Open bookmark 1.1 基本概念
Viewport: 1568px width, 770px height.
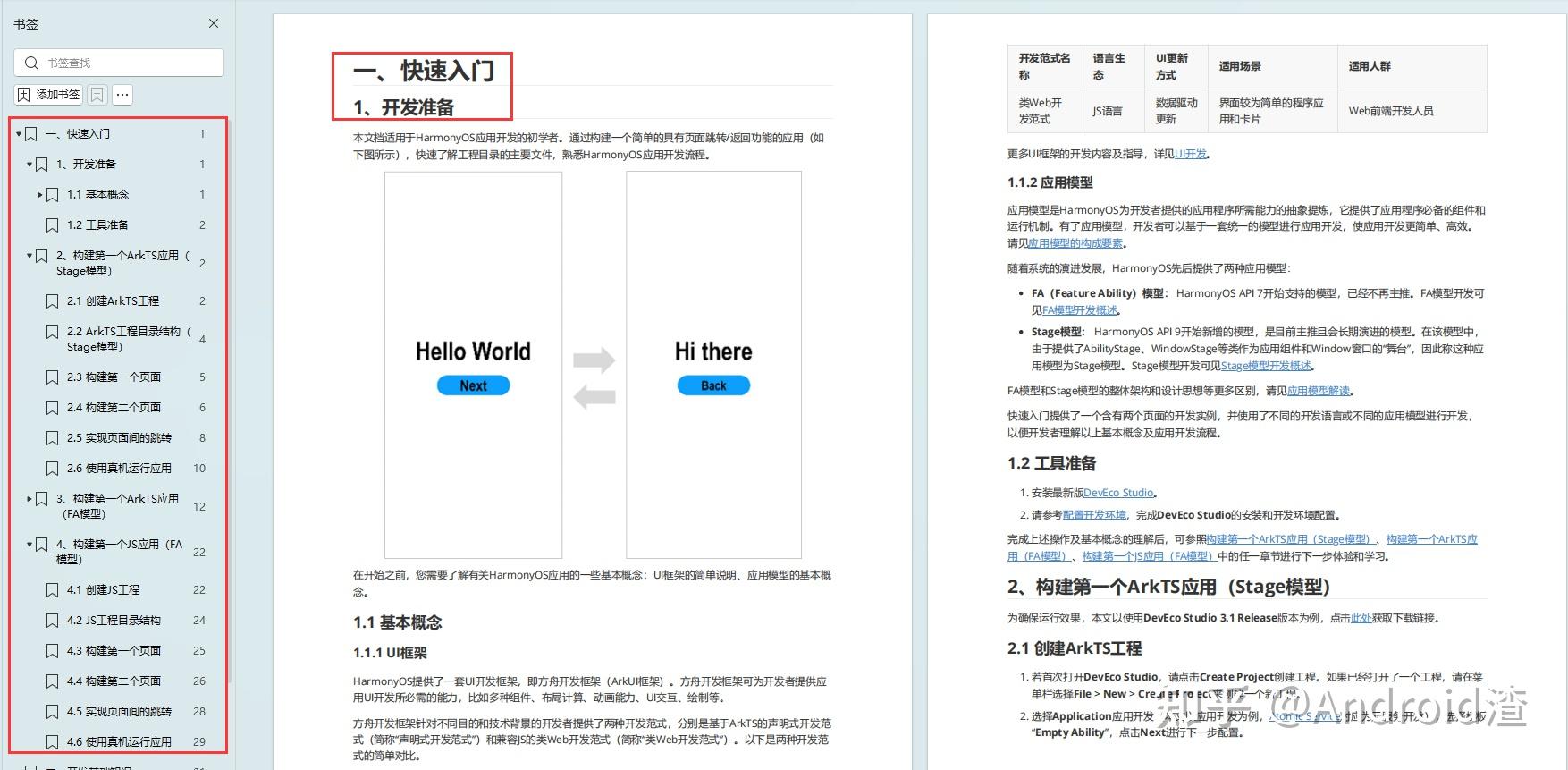point(98,194)
